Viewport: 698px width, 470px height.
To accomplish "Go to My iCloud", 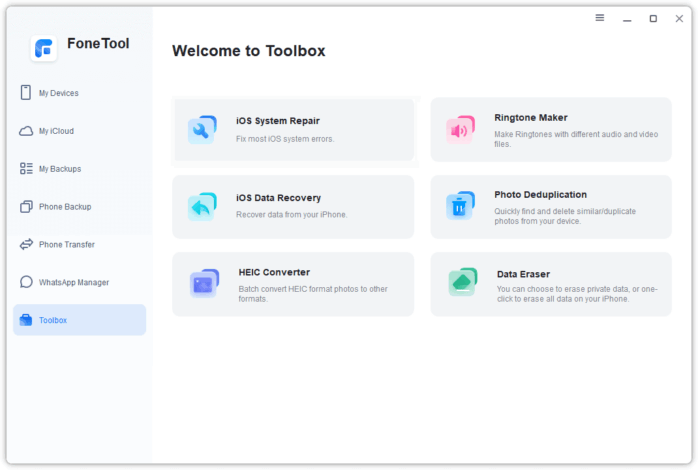I will tap(79, 131).
